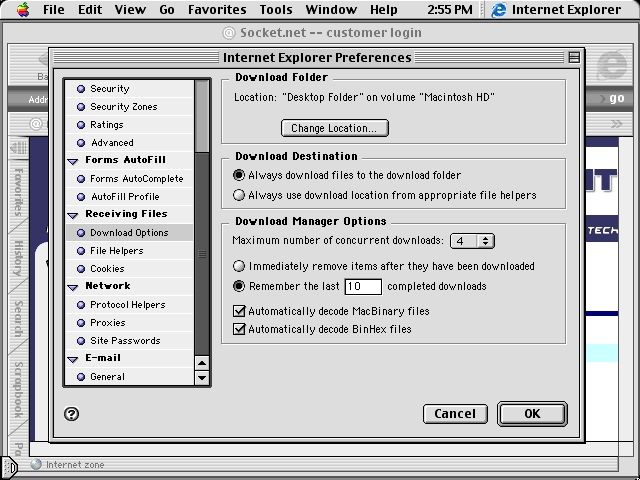Click the toolbar overflow chevron in browser

point(616,123)
